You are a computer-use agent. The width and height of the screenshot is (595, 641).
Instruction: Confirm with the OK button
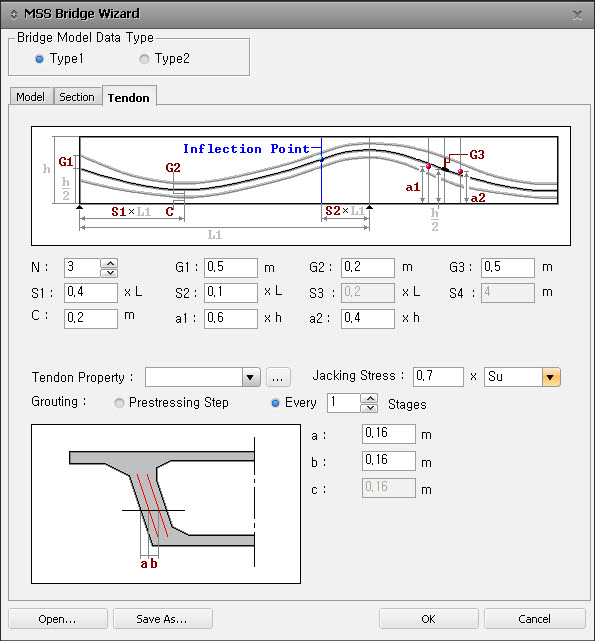point(429,619)
